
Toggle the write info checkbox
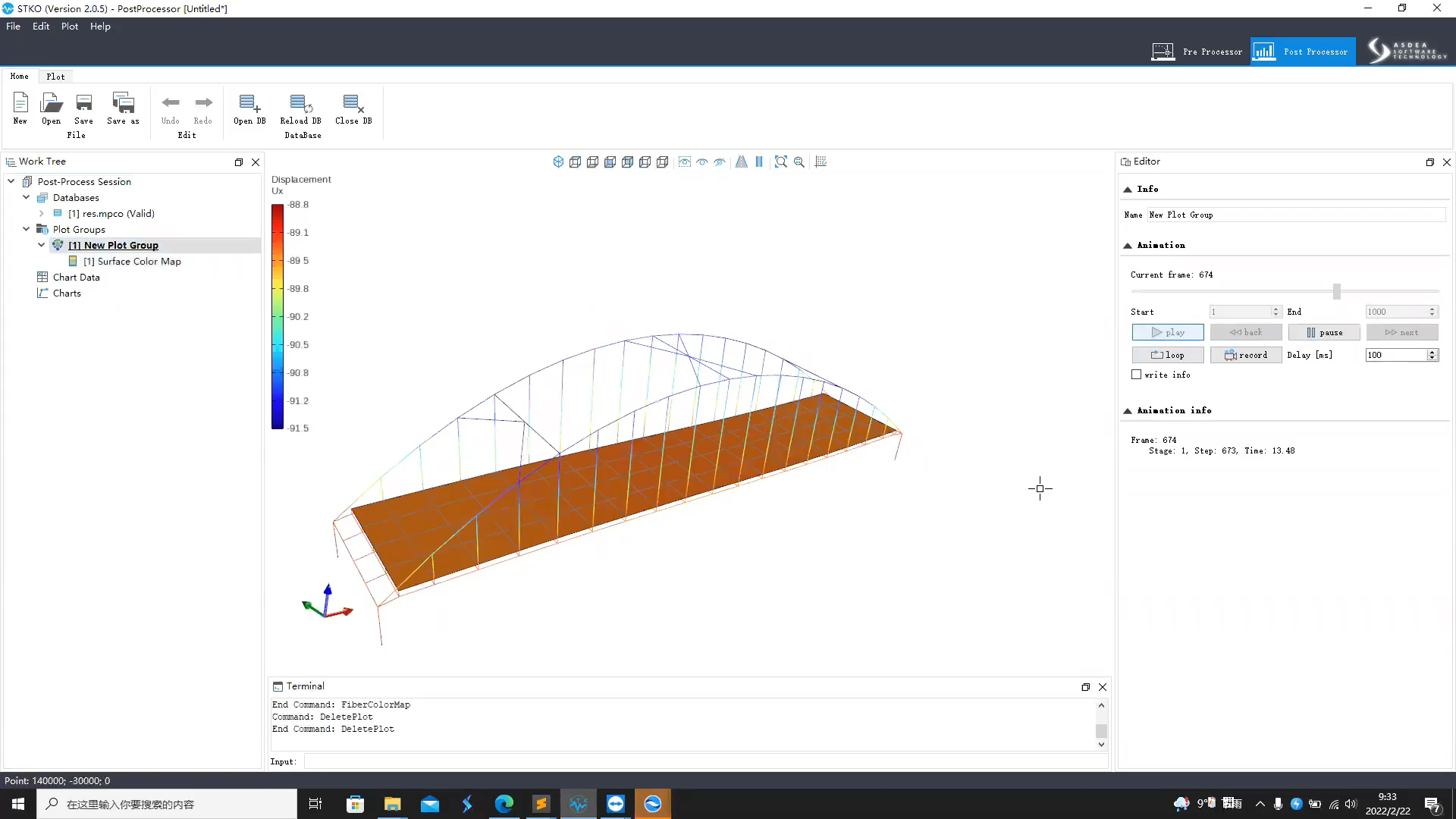click(1136, 374)
